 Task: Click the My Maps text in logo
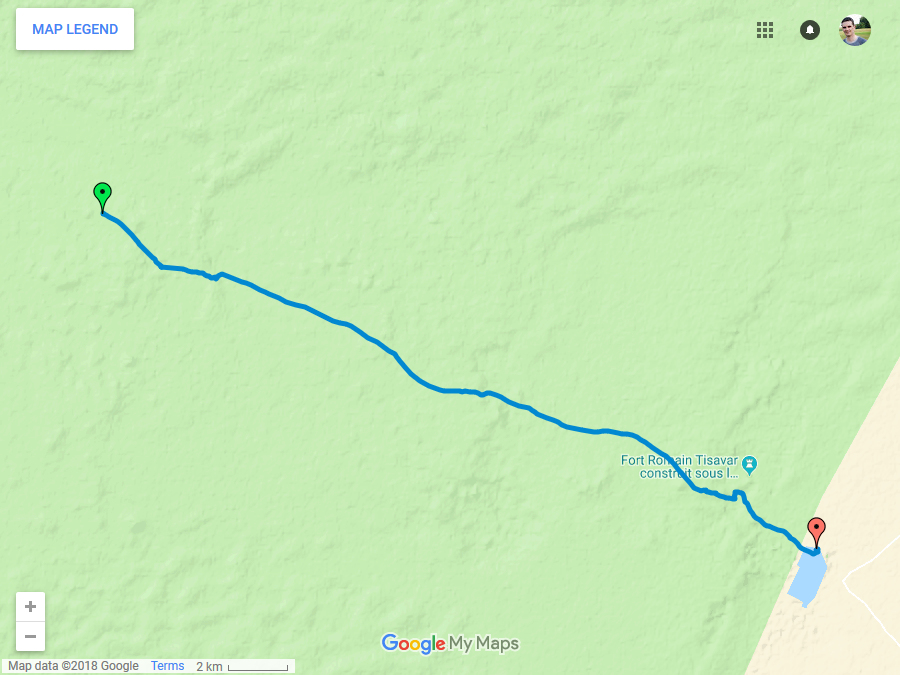(x=483, y=643)
